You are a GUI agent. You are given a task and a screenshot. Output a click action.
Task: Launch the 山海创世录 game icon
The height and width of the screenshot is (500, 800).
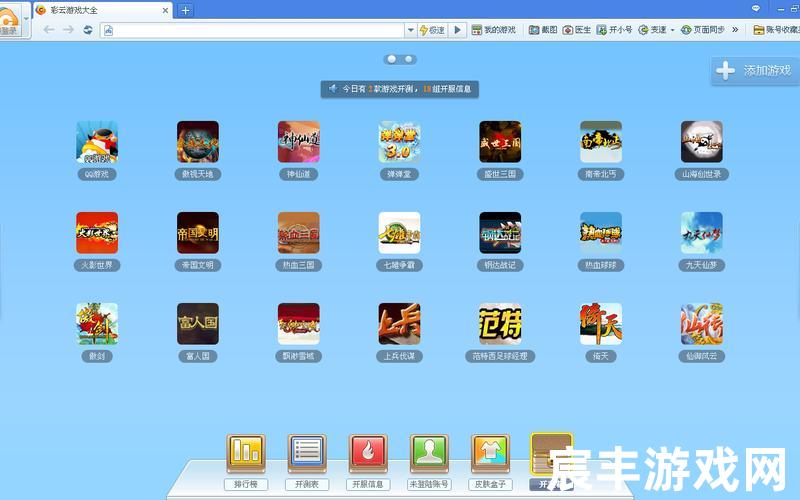pos(702,142)
